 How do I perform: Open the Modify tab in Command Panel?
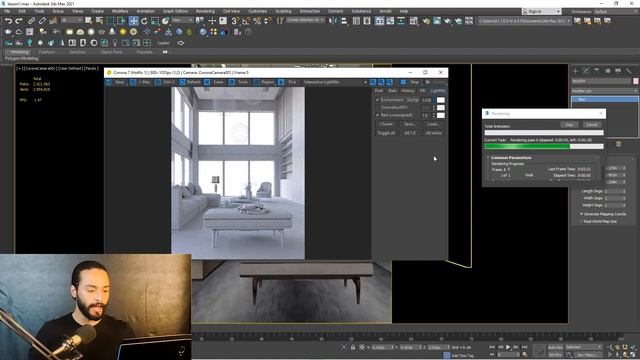(586, 71)
